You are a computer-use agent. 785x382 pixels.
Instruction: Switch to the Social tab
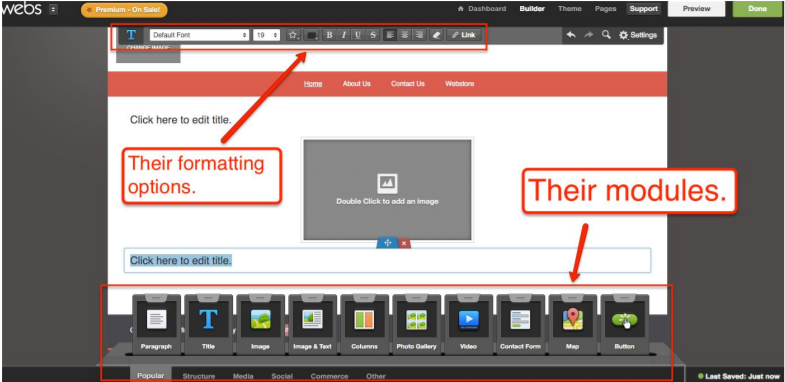tap(282, 376)
